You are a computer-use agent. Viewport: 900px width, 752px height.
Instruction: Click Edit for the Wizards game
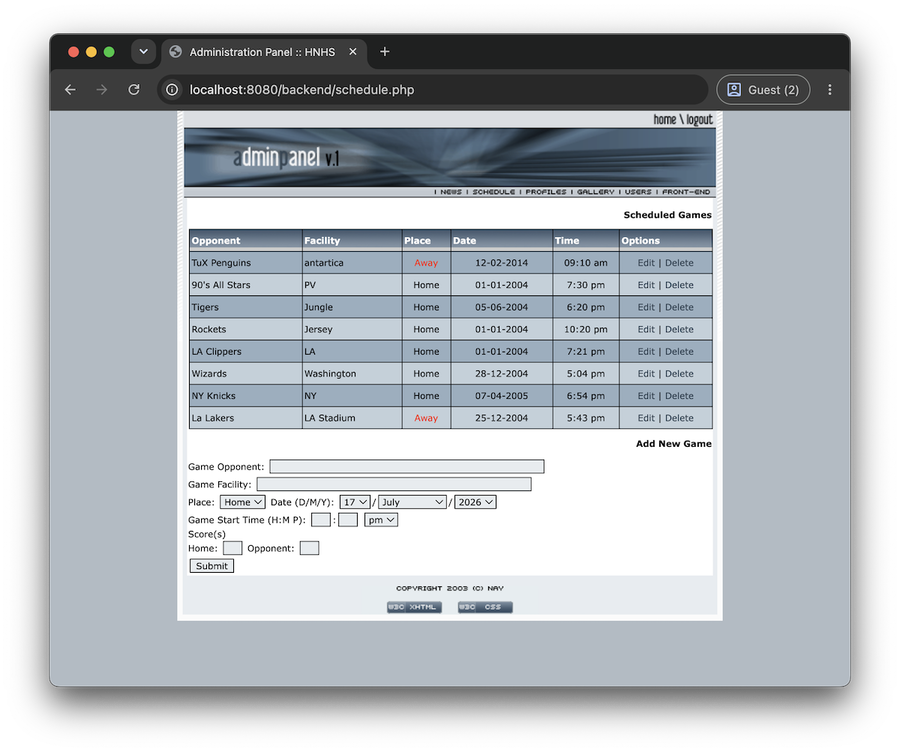click(x=646, y=374)
